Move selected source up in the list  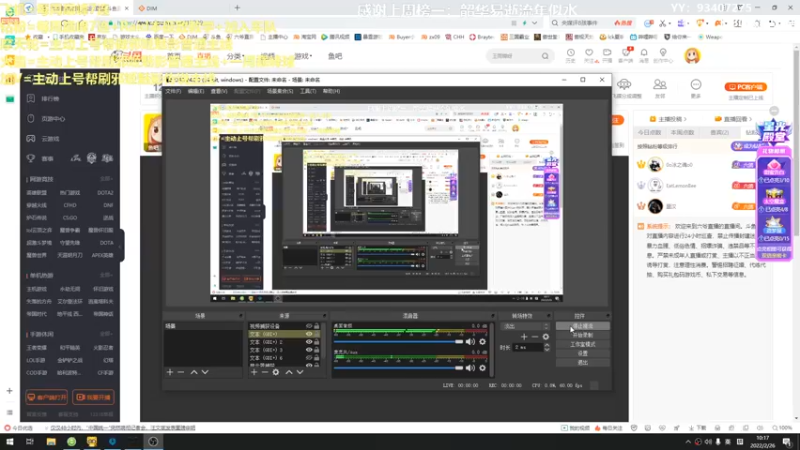289,372
